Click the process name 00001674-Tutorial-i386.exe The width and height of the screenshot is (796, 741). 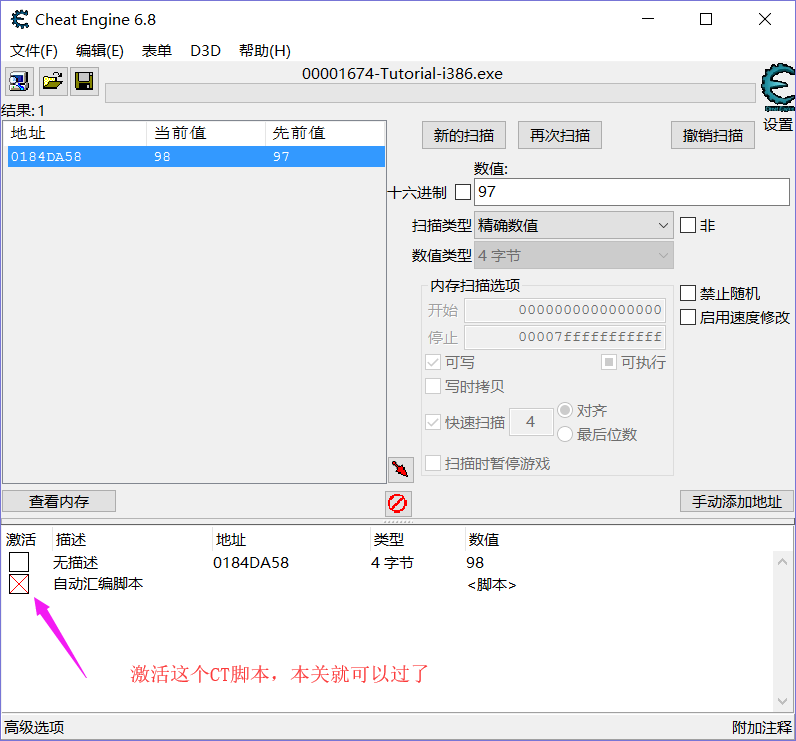tap(402, 74)
